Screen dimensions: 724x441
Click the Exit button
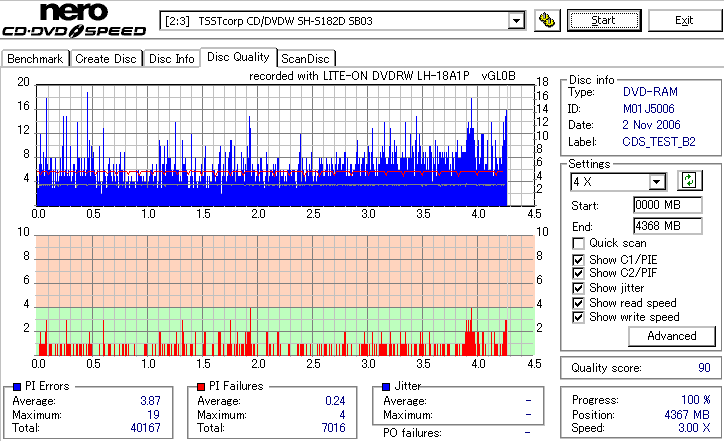tap(684, 20)
